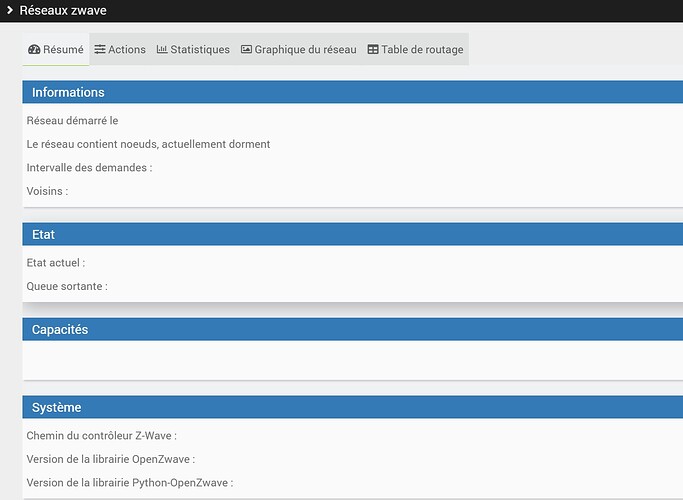Image resolution: width=683 pixels, height=500 pixels.
Task: Click the 'Voisins :' label
Action: (x=47, y=191)
